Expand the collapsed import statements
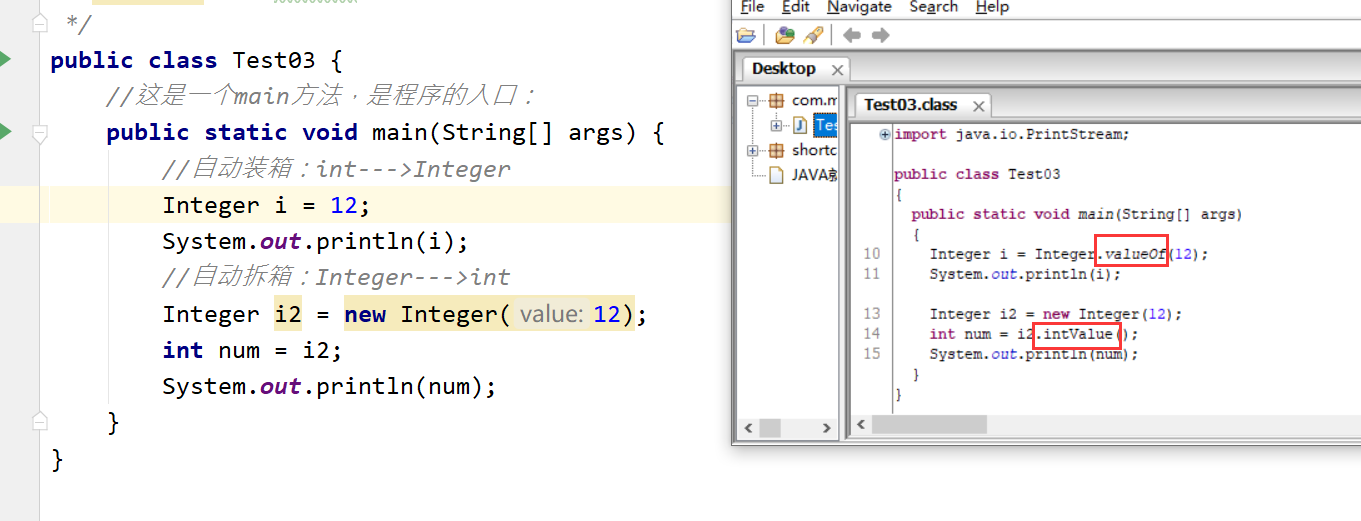1361x521 pixels. tap(885, 134)
